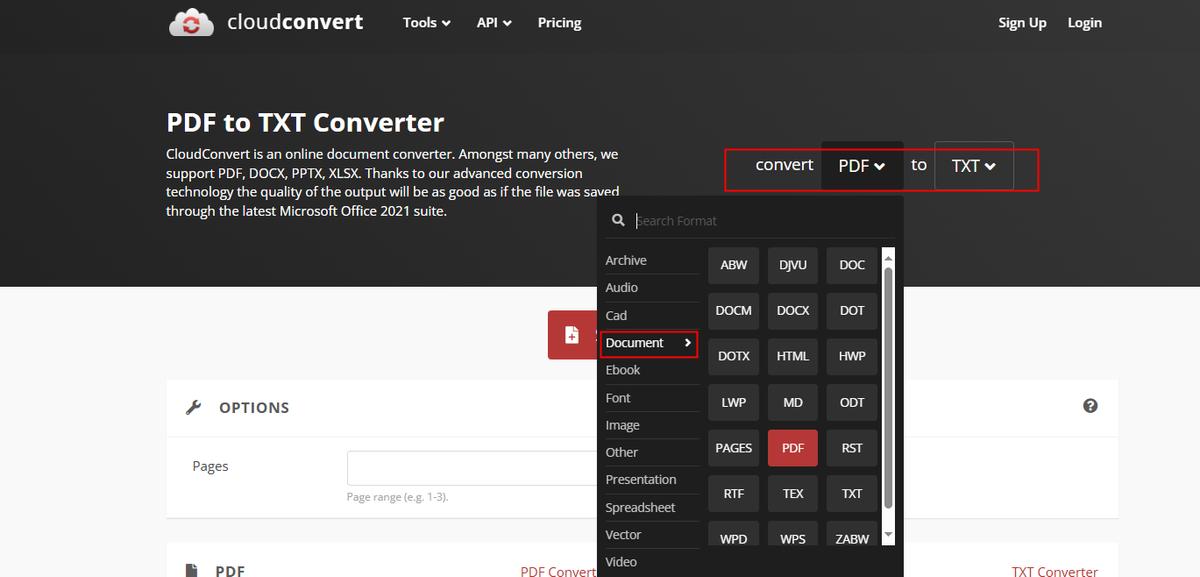Open the help question mark icon

coord(1090,406)
